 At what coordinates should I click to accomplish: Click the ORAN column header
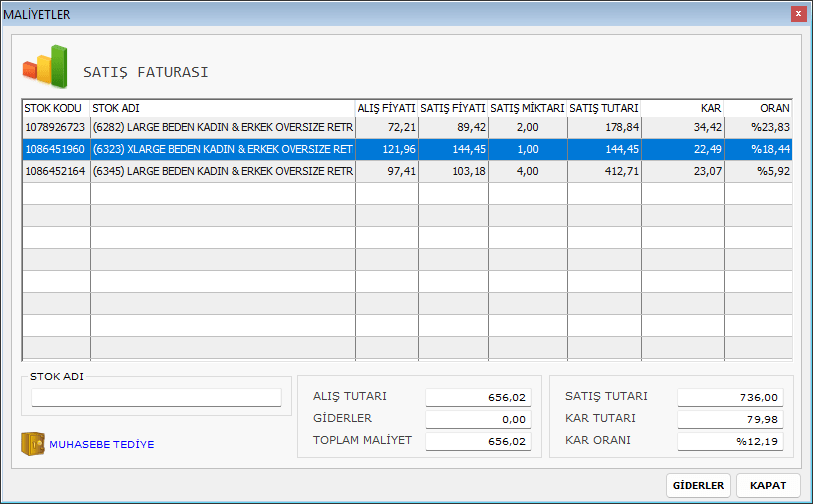pos(758,108)
